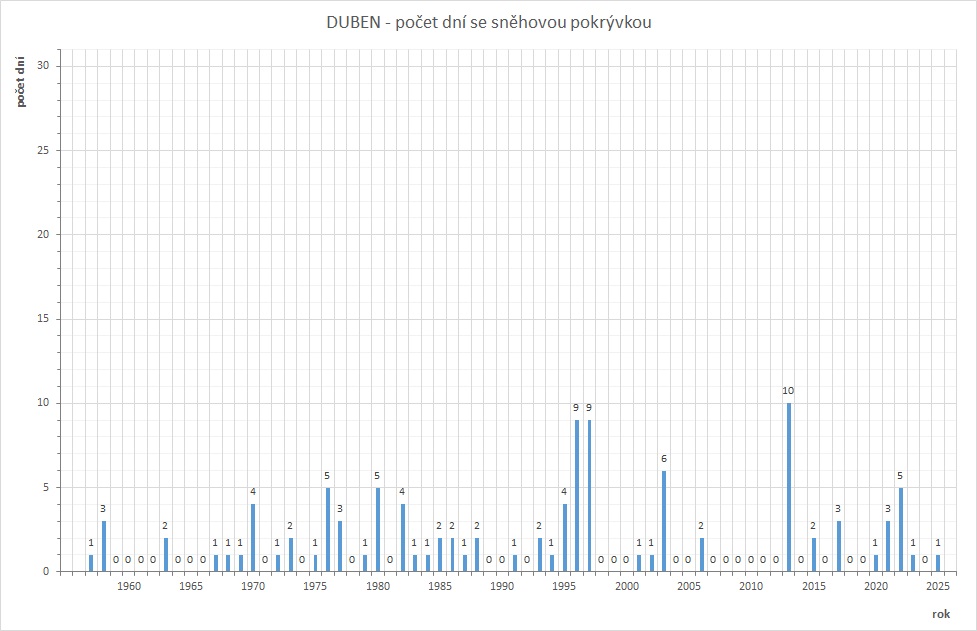Click the 1993 bar with value 2

(540, 554)
